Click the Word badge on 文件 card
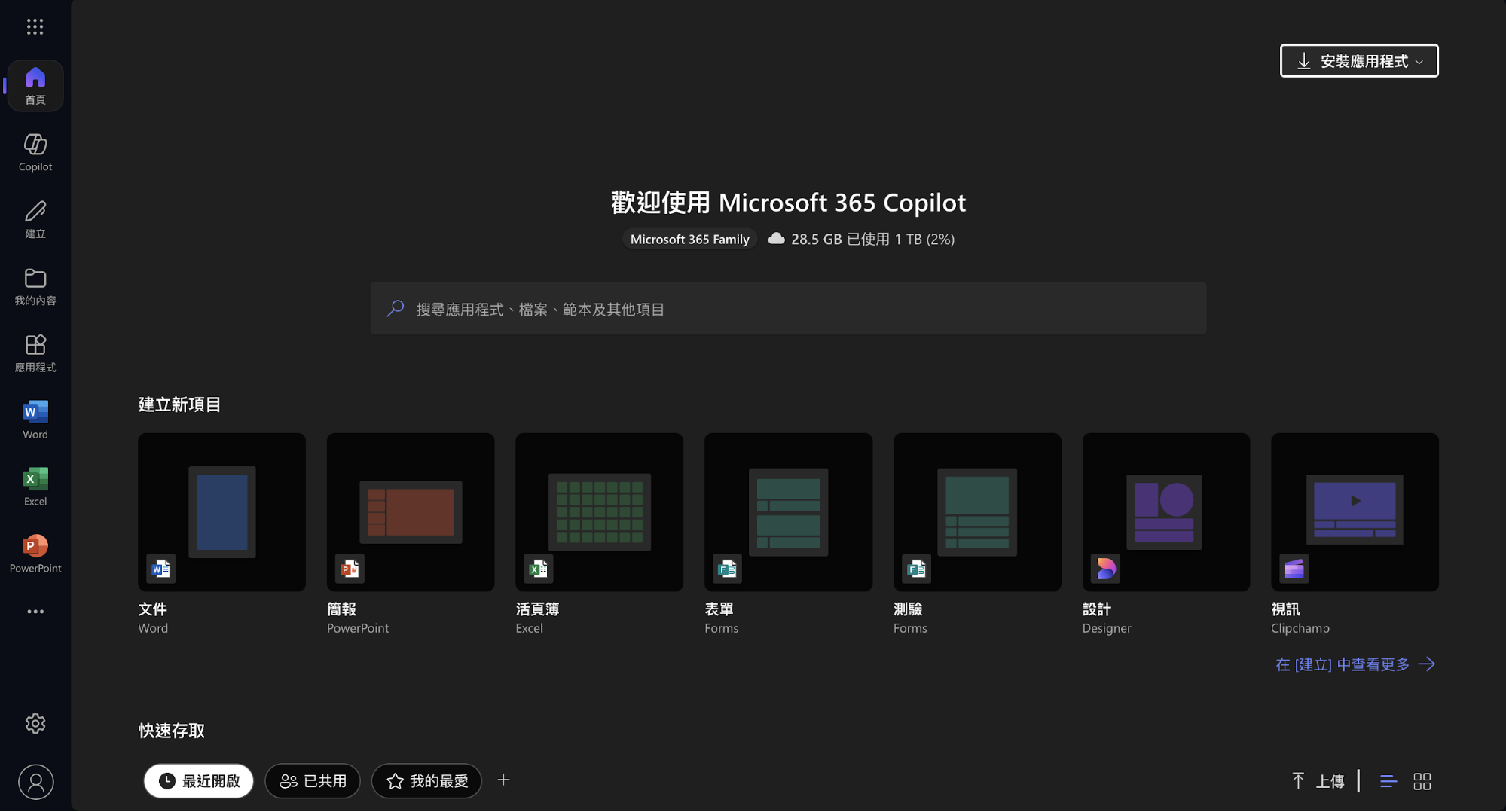The image size is (1506, 812). 160,569
